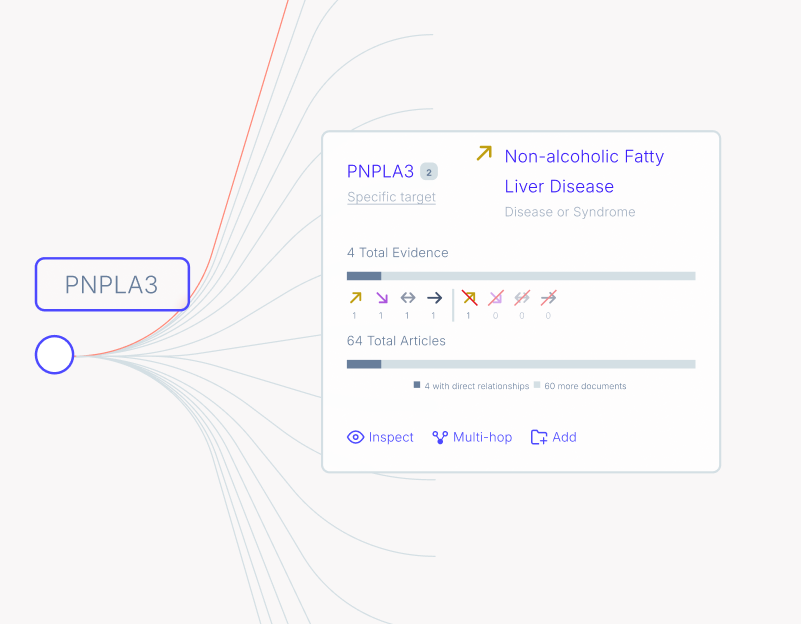Click the crossed-out bidirectional arrow icon

(522, 297)
